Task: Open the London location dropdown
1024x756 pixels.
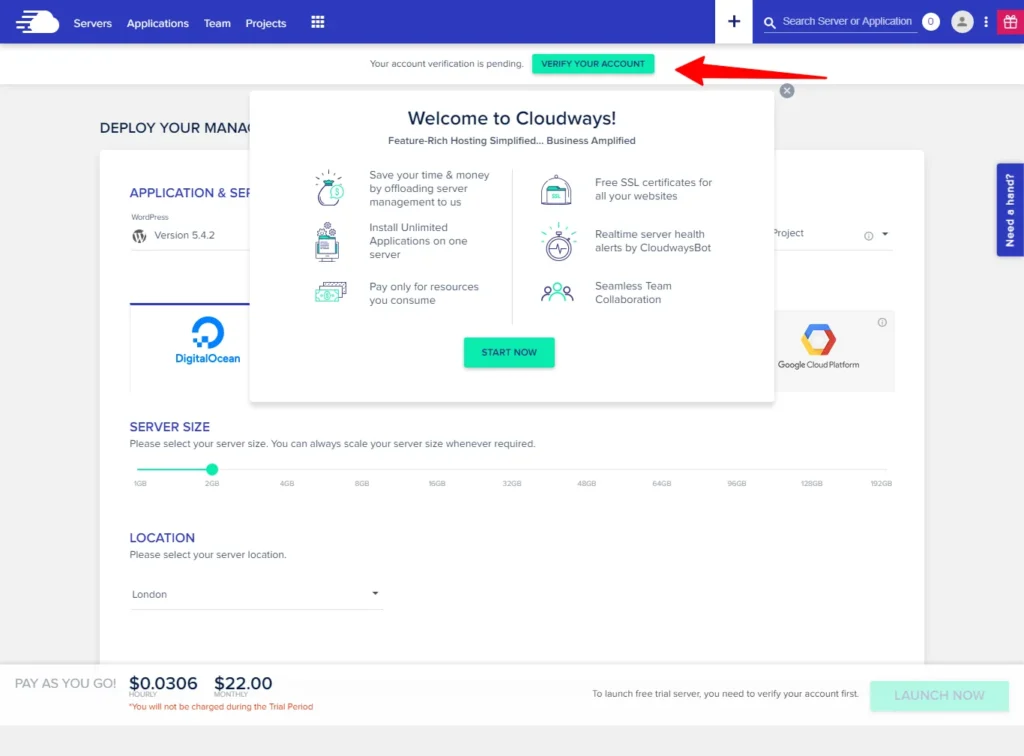Action: pyautogui.click(x=256, y=593)
